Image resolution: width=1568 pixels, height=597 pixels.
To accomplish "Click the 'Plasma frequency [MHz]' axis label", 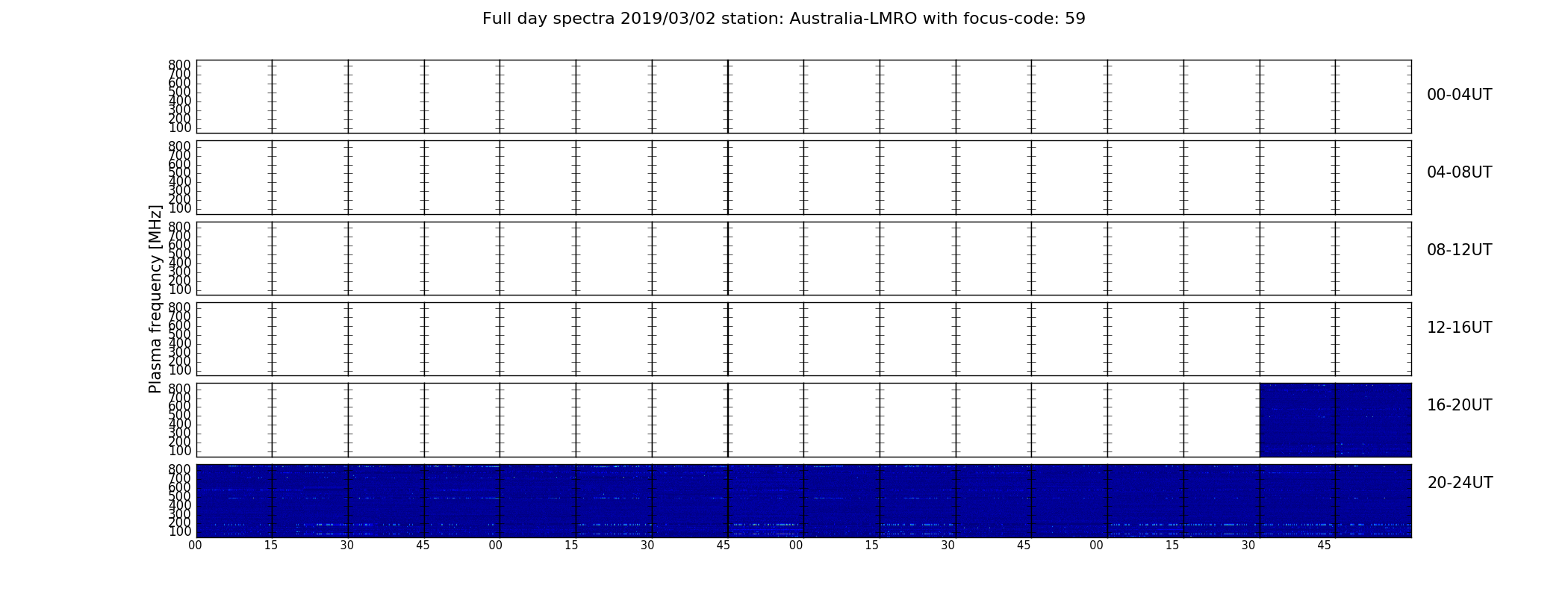I will (155, 298).
